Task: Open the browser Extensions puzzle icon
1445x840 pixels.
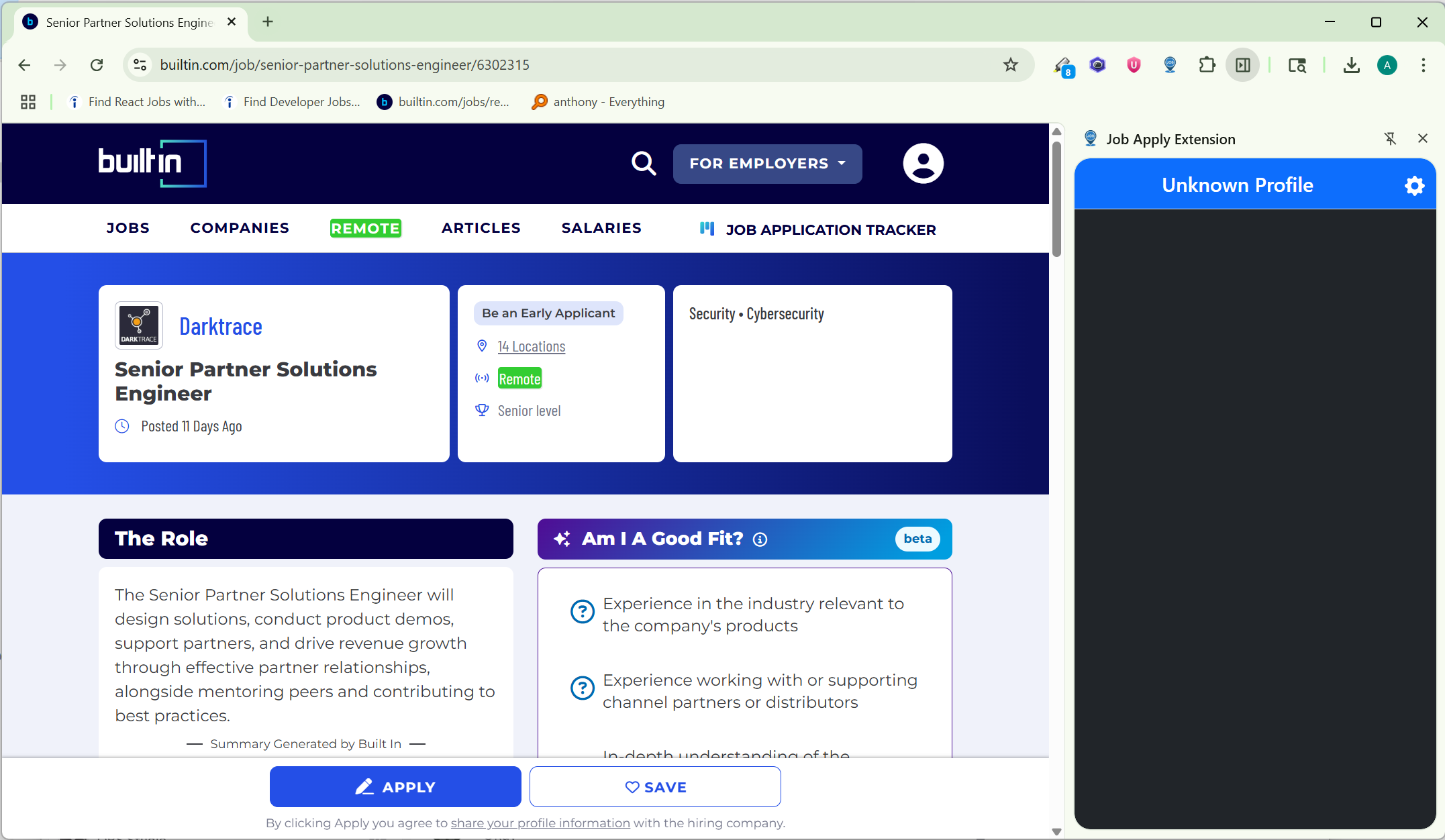Action: pyautogui.click(x=1207, y=65)
